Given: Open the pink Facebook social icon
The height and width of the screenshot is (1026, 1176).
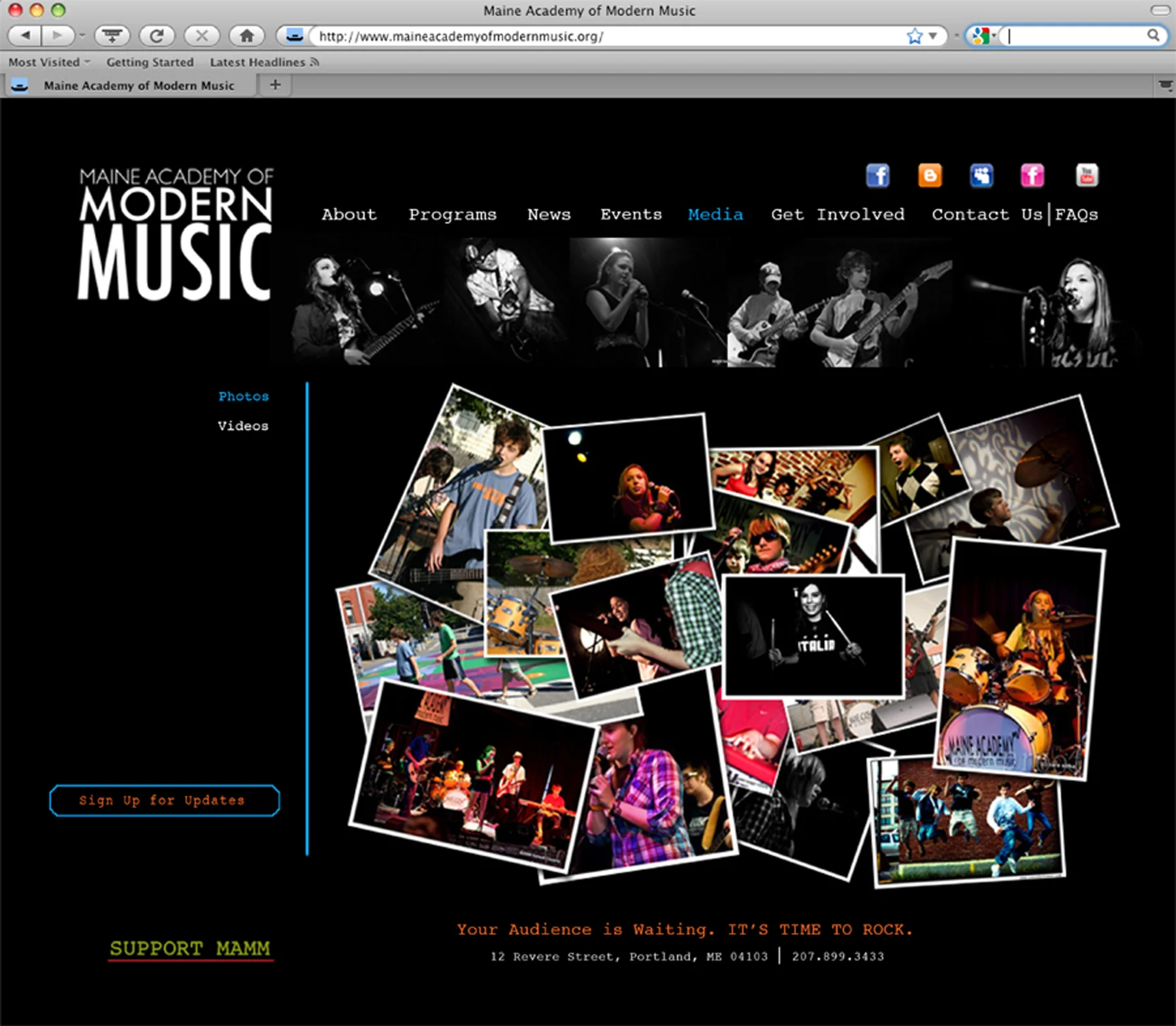Looking at the screenshot, I should pyautogui.click(x=1032, y=175).
